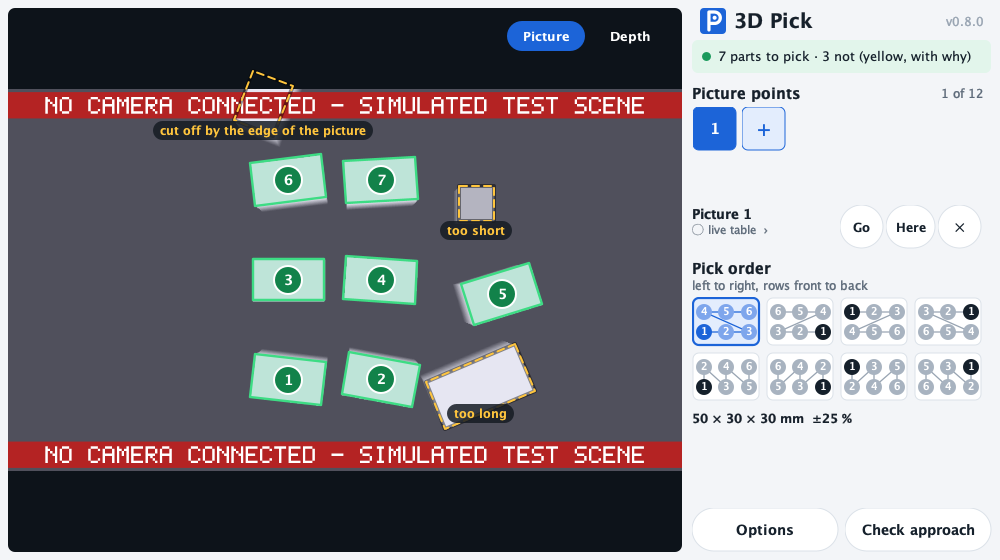1000x560 pixels.
Task: Click the rejected part marked too long
Action: click(x=480, y=385)
